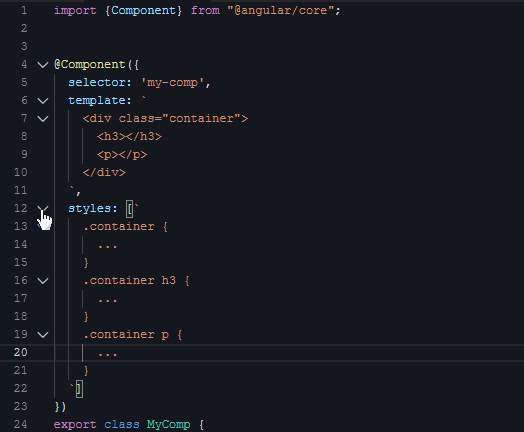
Task: Place cursor on the Component import name
Action: click(x=143, y=10)
